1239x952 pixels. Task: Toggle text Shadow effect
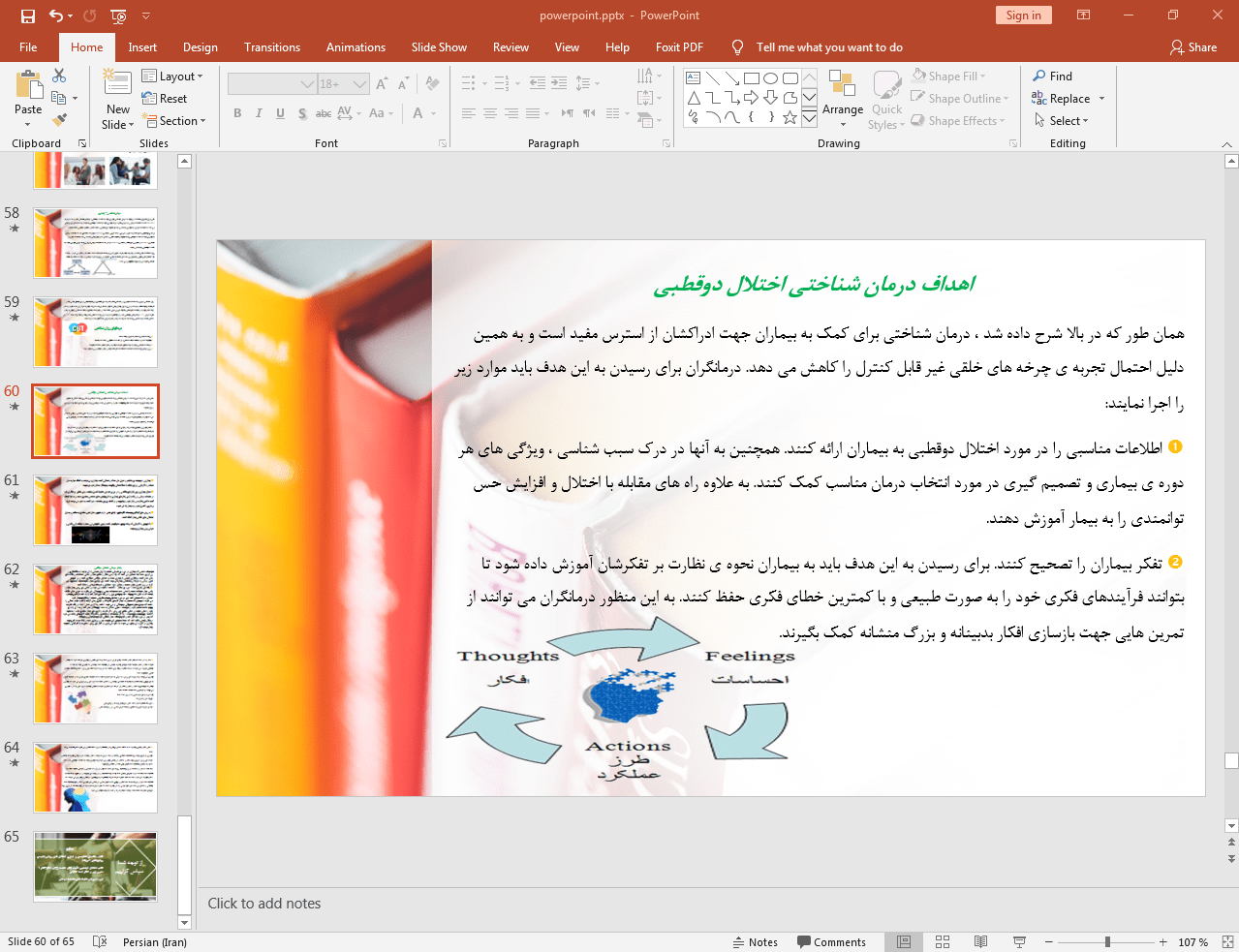click(302, 113)
